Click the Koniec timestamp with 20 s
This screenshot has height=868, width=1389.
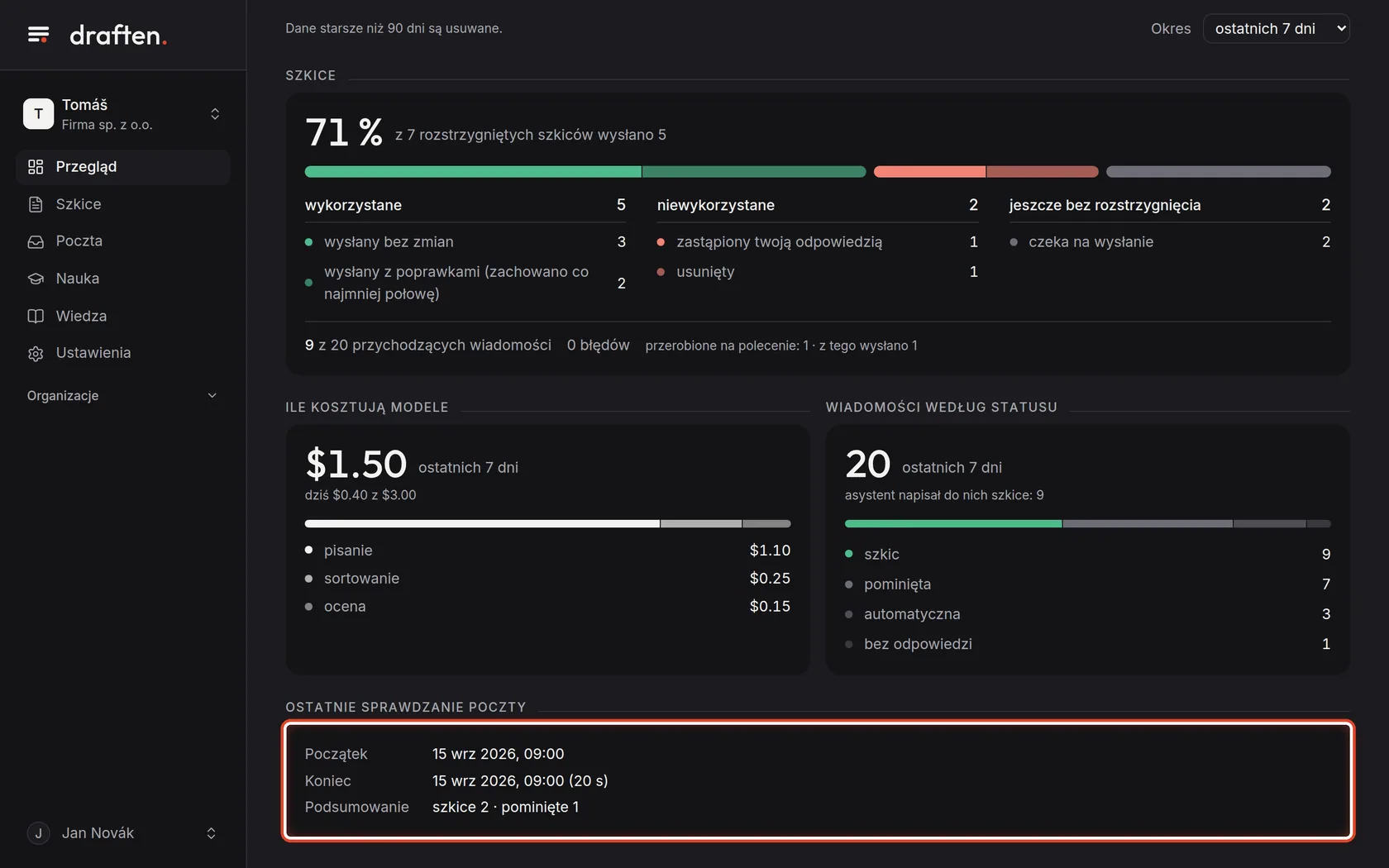click(520, 781)
